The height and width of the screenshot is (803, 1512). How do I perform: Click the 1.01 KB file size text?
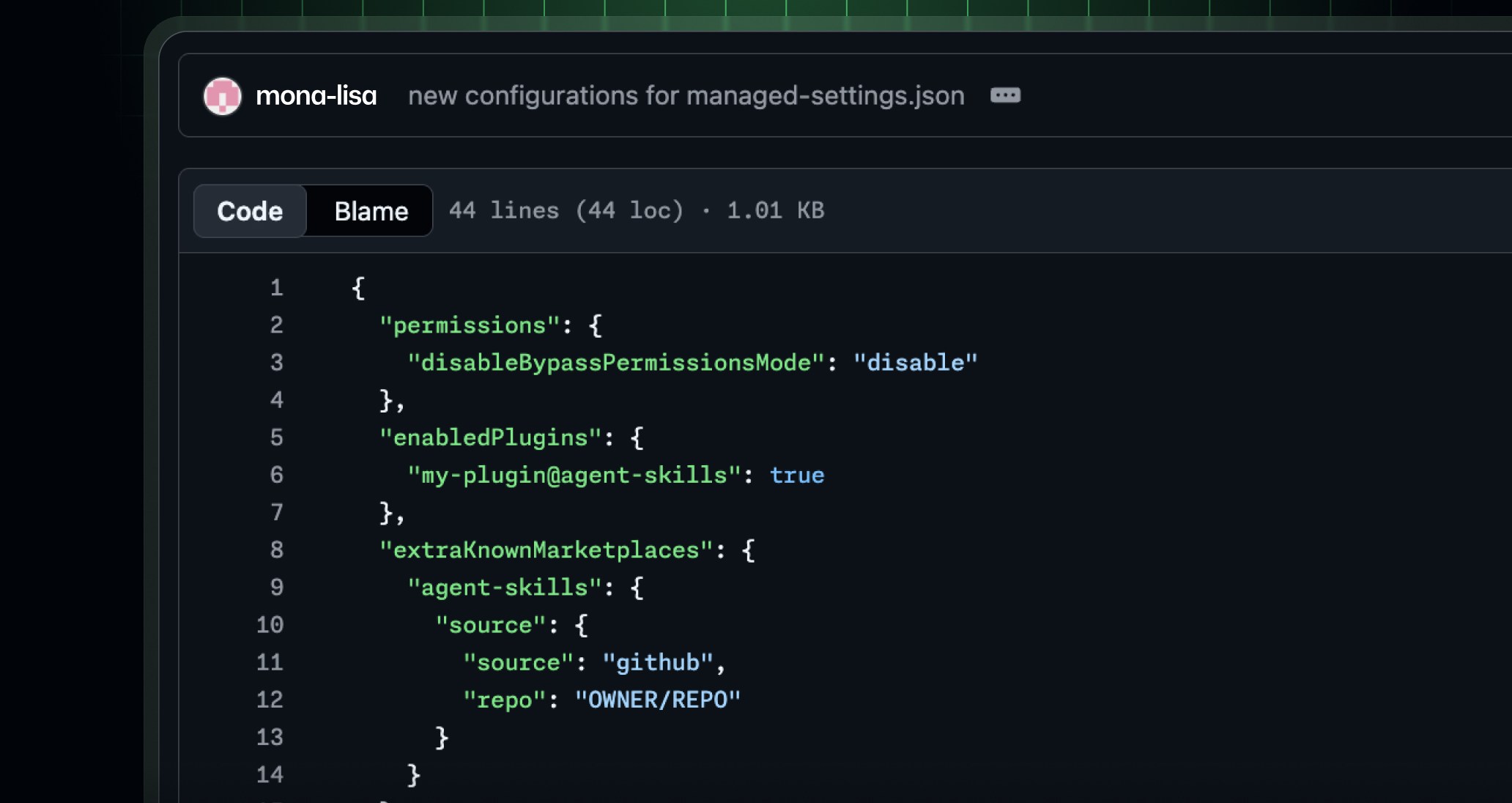click(776, 210)
